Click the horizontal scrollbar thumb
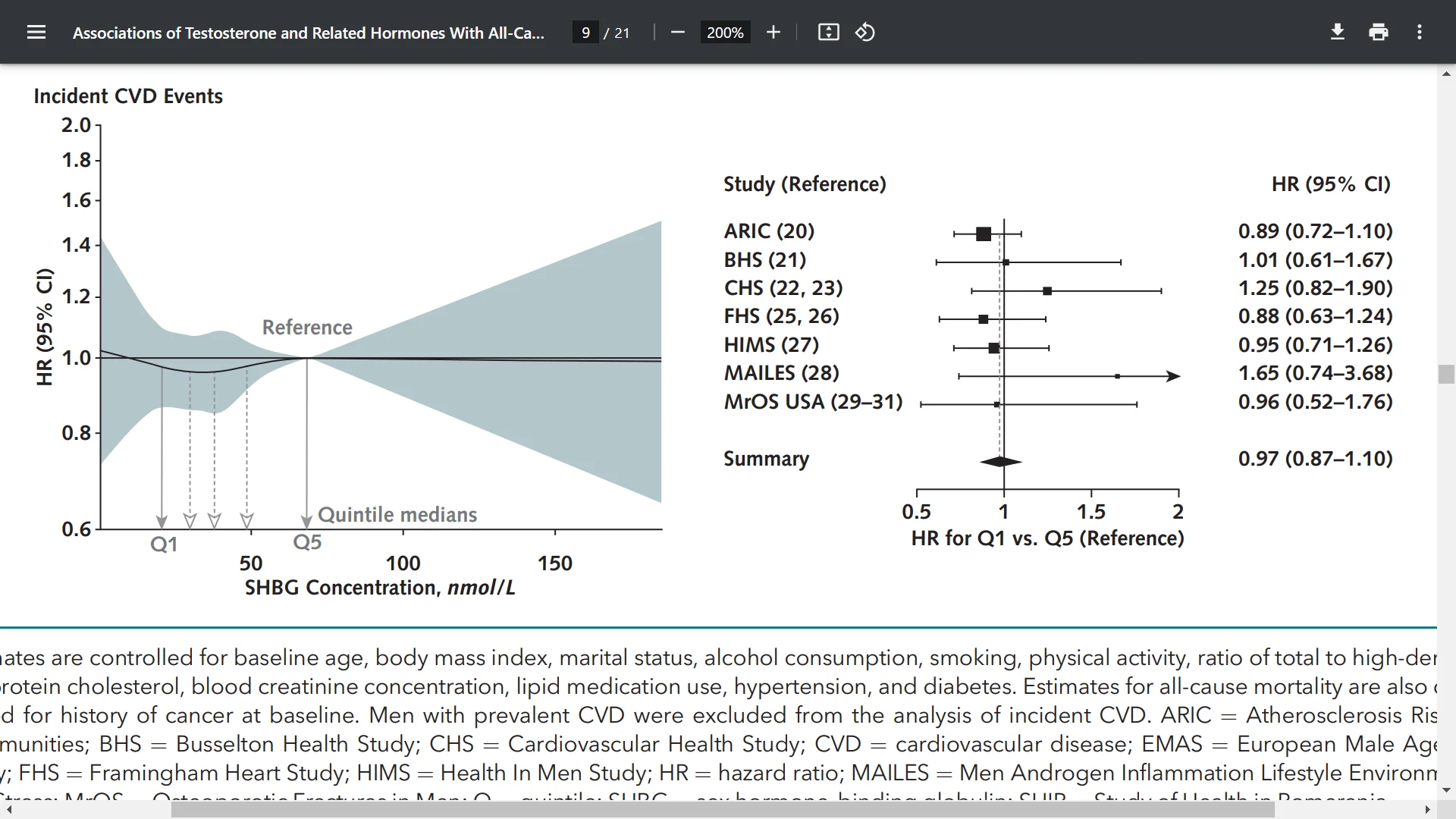Viewport: 1456px width, 819px height. point(723,810)
